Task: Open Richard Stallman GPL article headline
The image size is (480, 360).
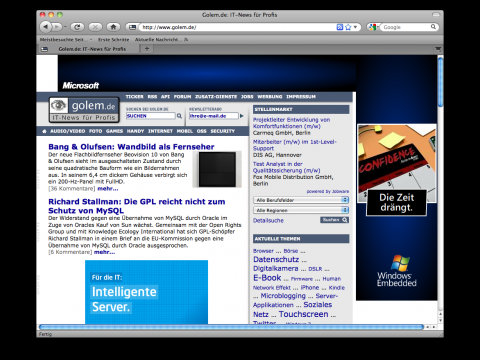Action: tap(137, 206)
